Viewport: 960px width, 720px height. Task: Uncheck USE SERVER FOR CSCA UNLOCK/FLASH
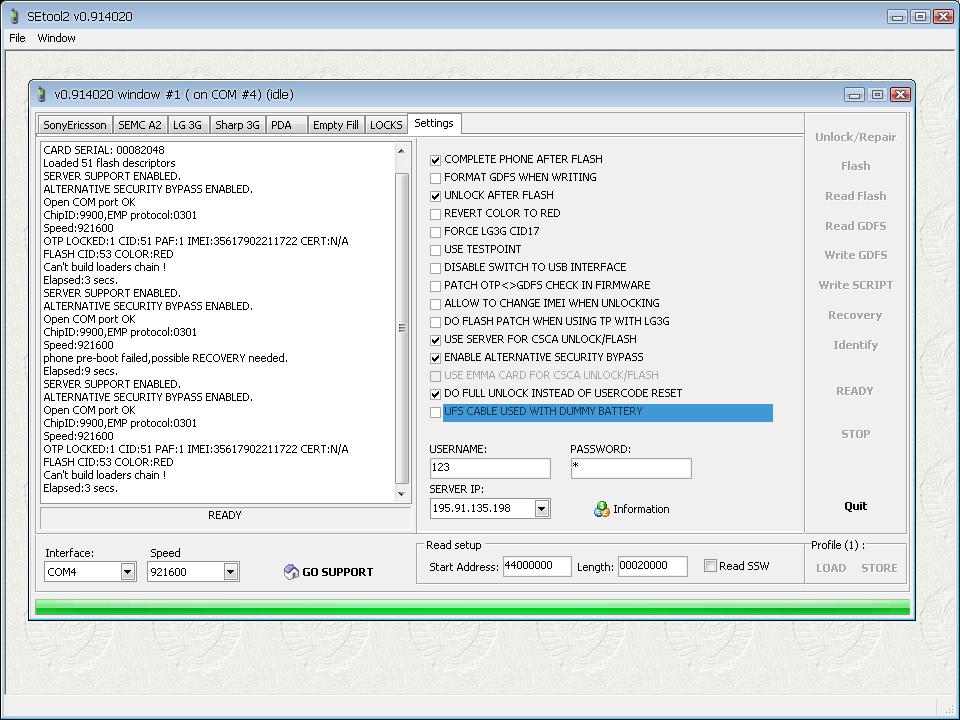coord(435,340)
